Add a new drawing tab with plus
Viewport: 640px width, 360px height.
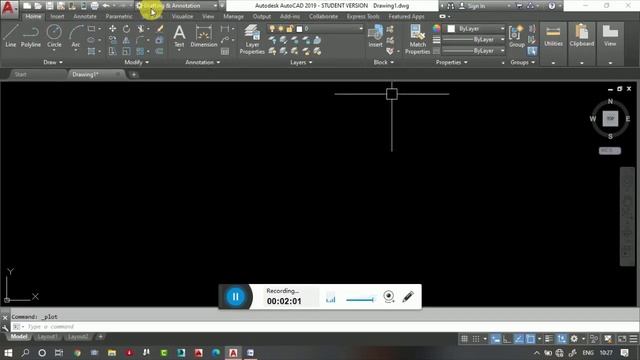pos(134,74)
